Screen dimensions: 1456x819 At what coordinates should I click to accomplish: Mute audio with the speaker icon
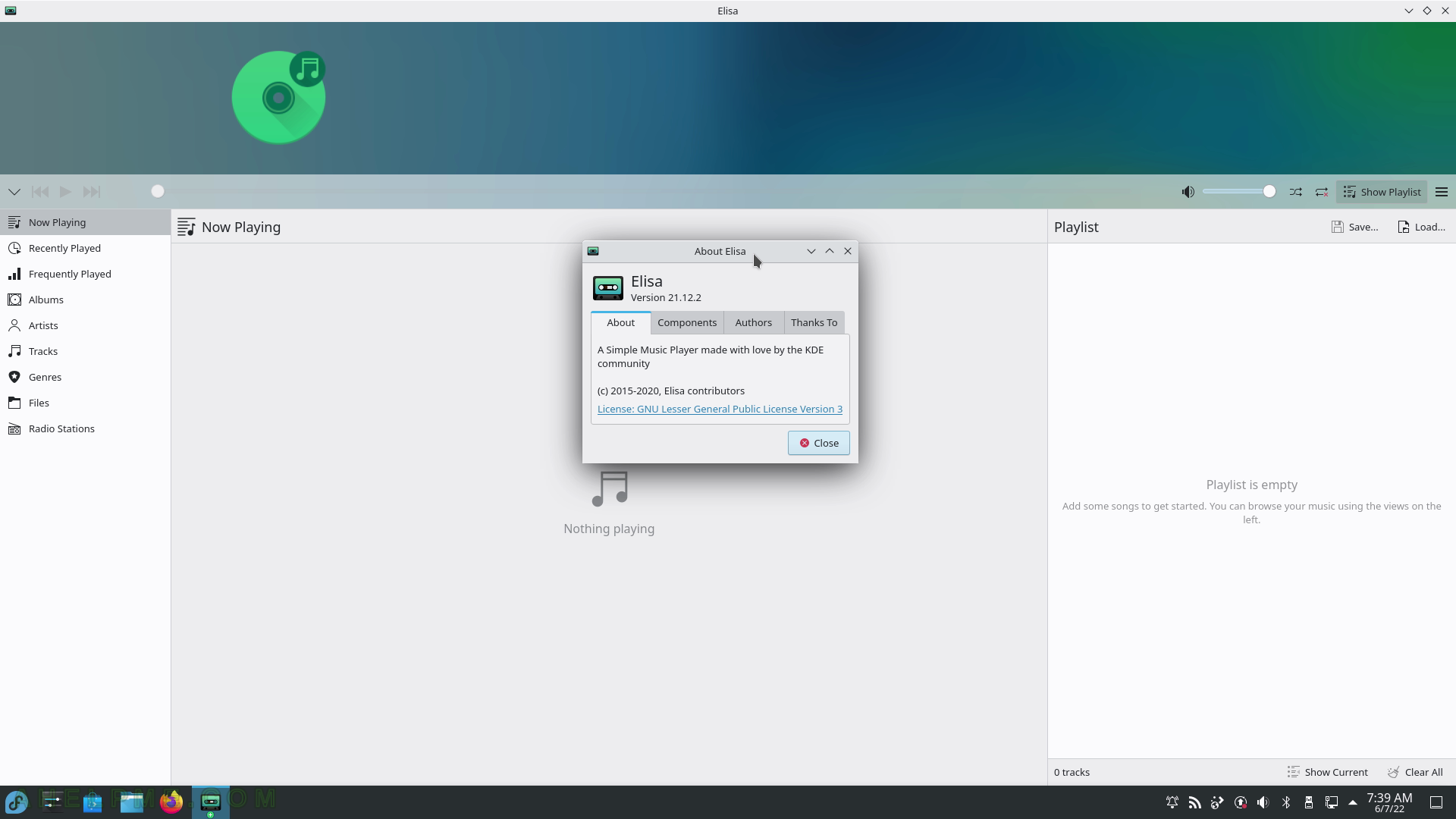[x=1188, y=192]
